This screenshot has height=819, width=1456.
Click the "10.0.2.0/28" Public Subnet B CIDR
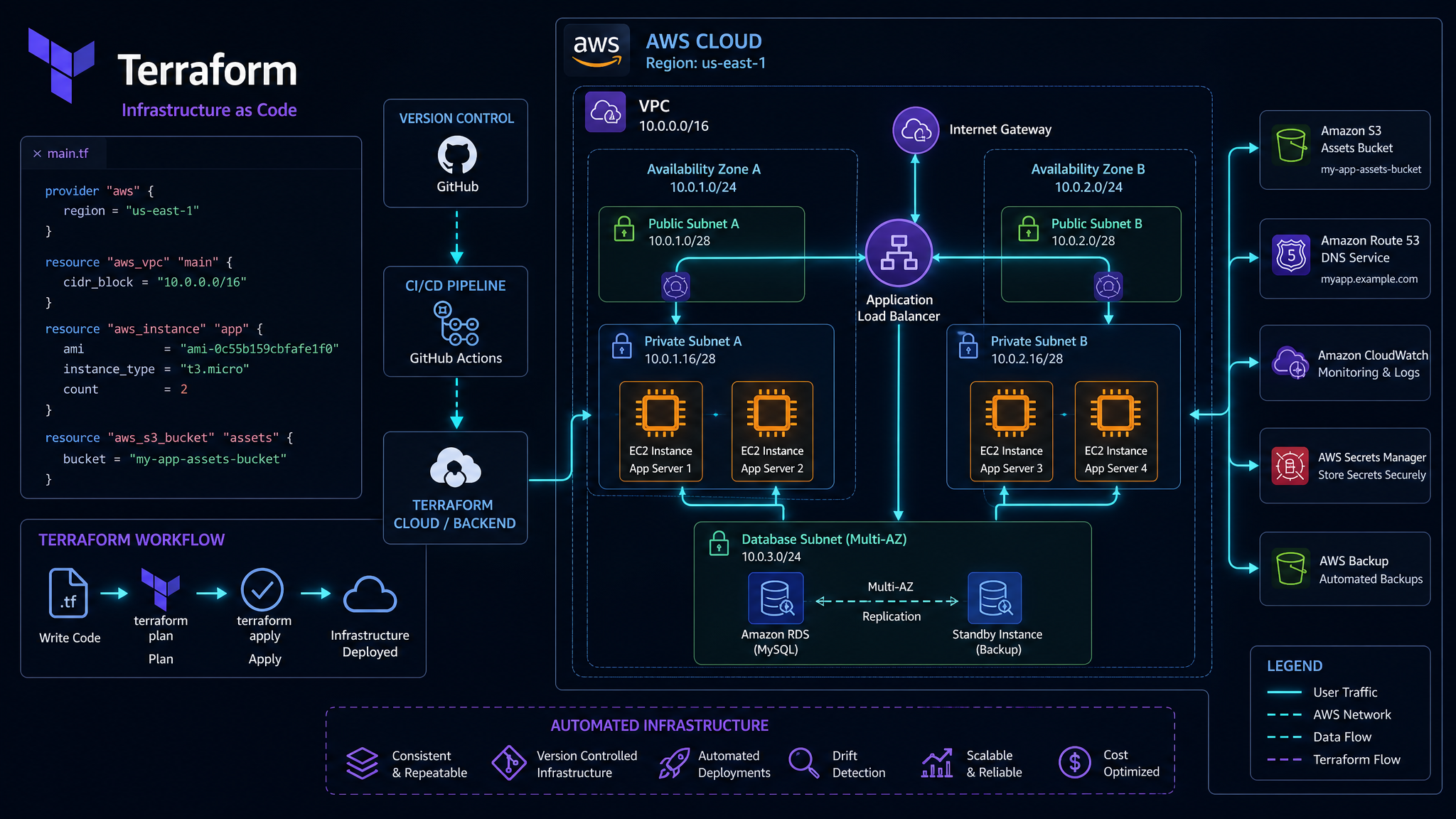(x=1083, y=241)
